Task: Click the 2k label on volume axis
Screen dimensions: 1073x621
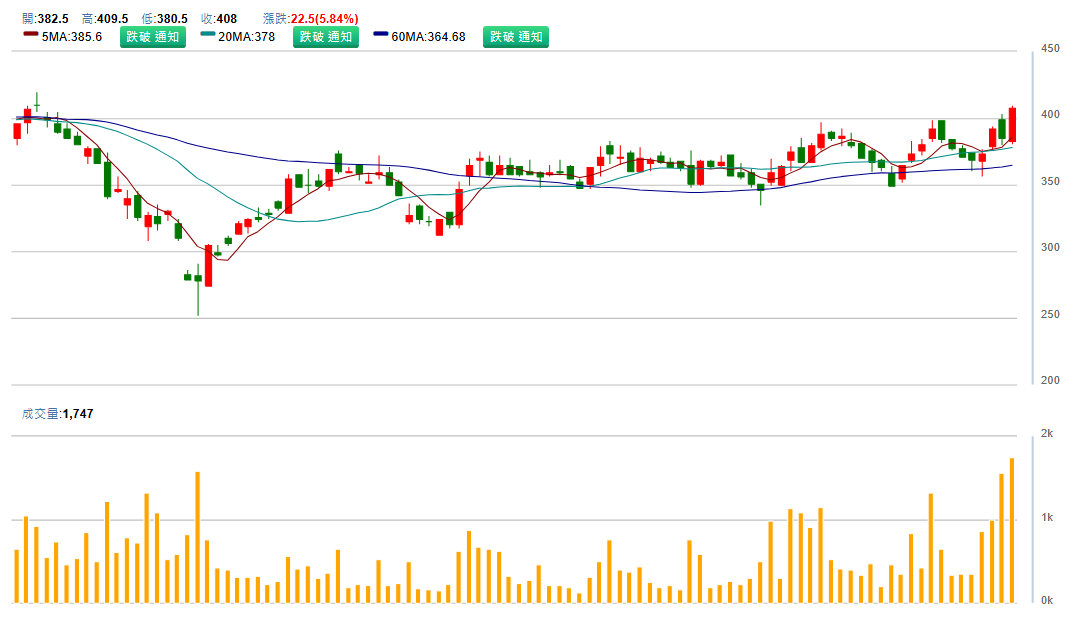Action: point(1047,434)
